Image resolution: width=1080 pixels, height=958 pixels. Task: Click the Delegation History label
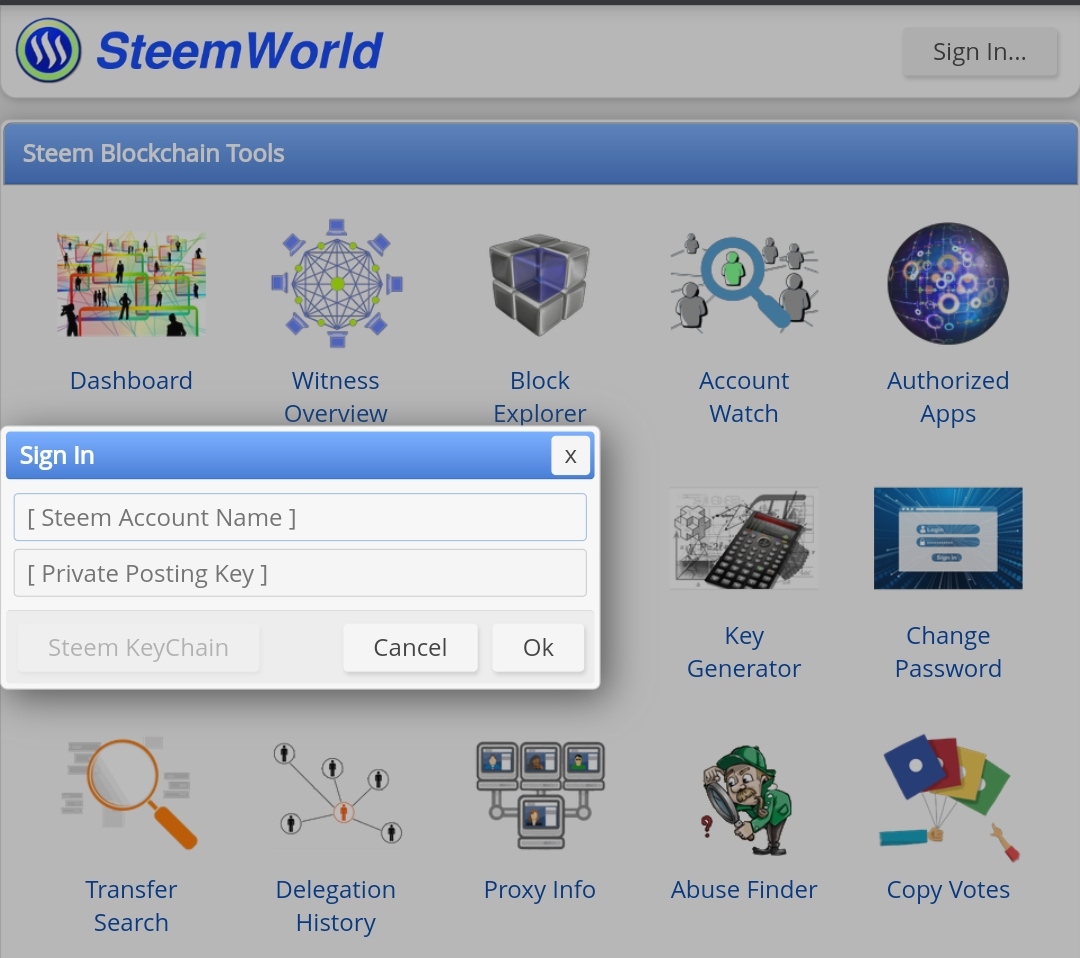[x=336, y=906]
